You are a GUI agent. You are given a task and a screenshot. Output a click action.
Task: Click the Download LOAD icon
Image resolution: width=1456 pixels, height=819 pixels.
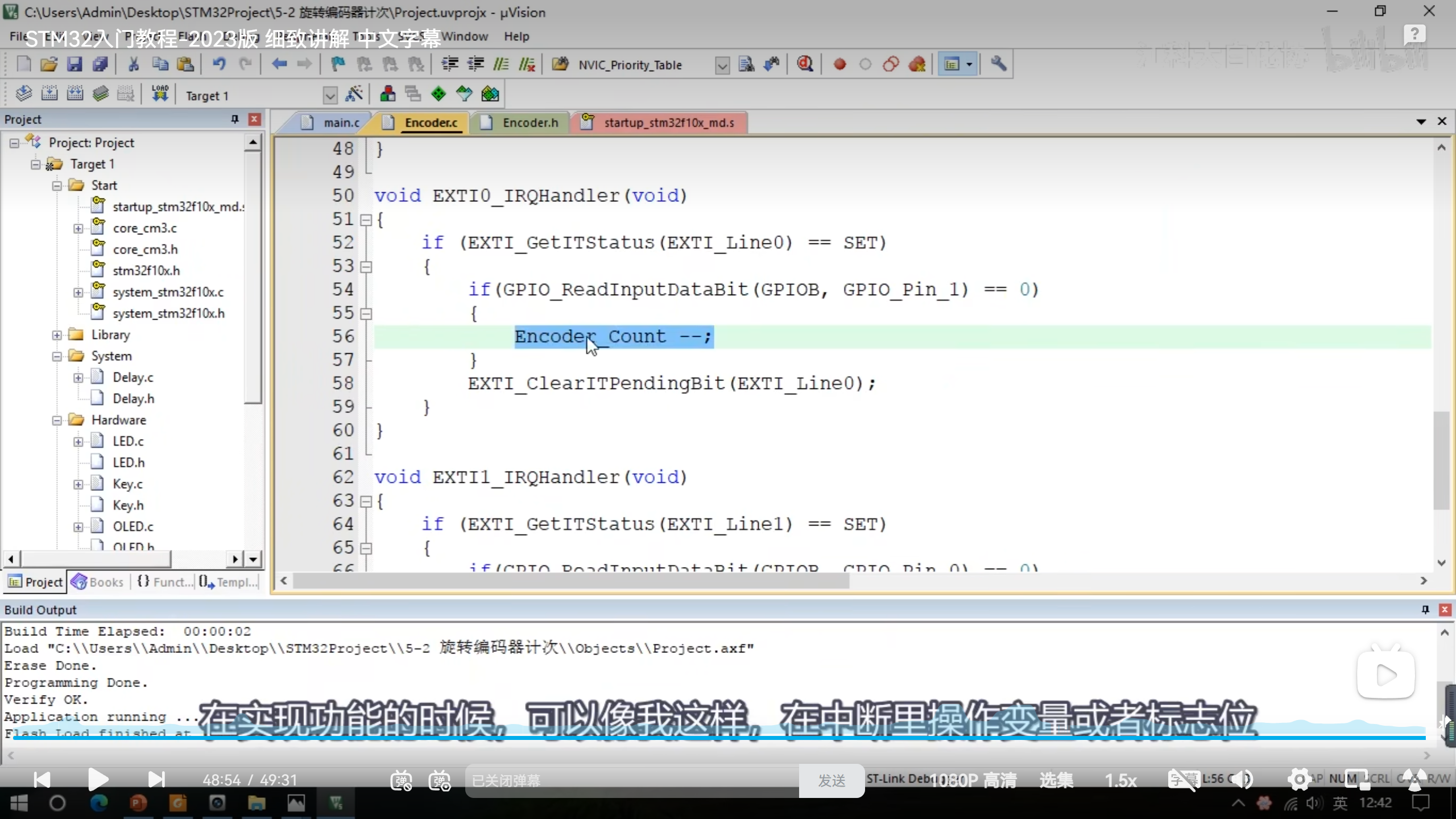click(160, 94)
